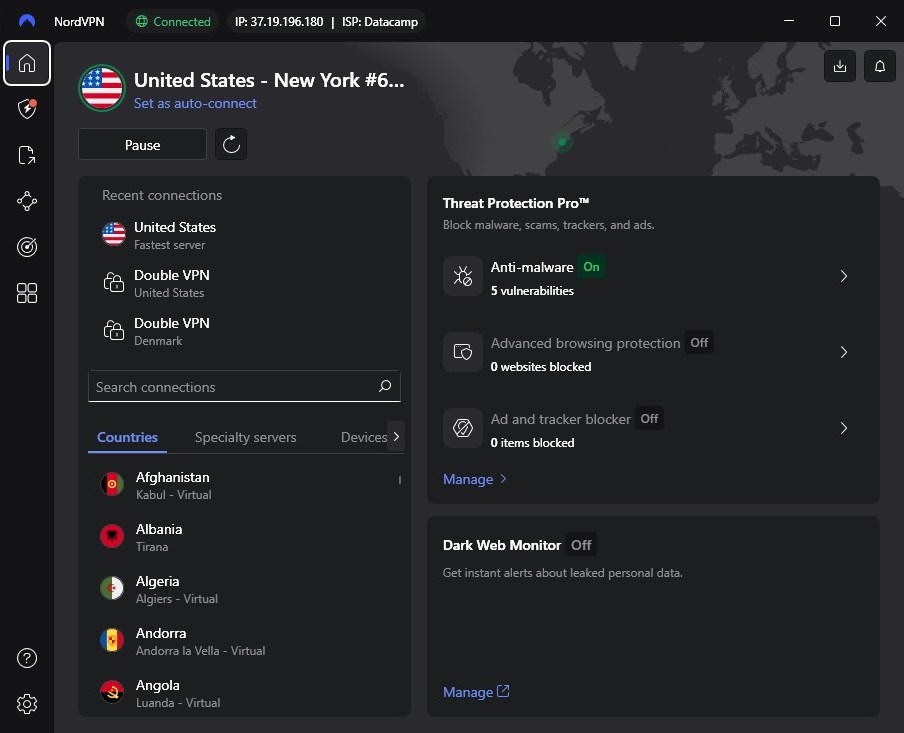Click the Albania flag icon

click(x=112, y=536)
